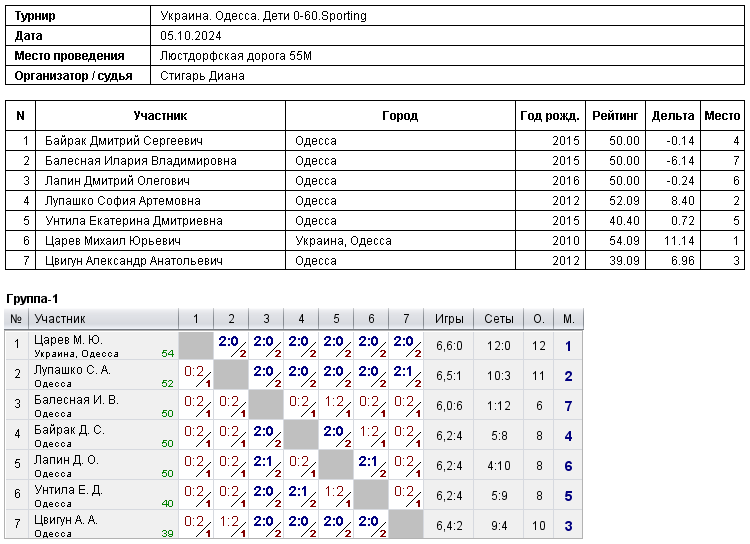Click Унтила's sets total 5:9
Image resolution: width=750 pixels, height=544 pixels.
[x=499, y=496]
